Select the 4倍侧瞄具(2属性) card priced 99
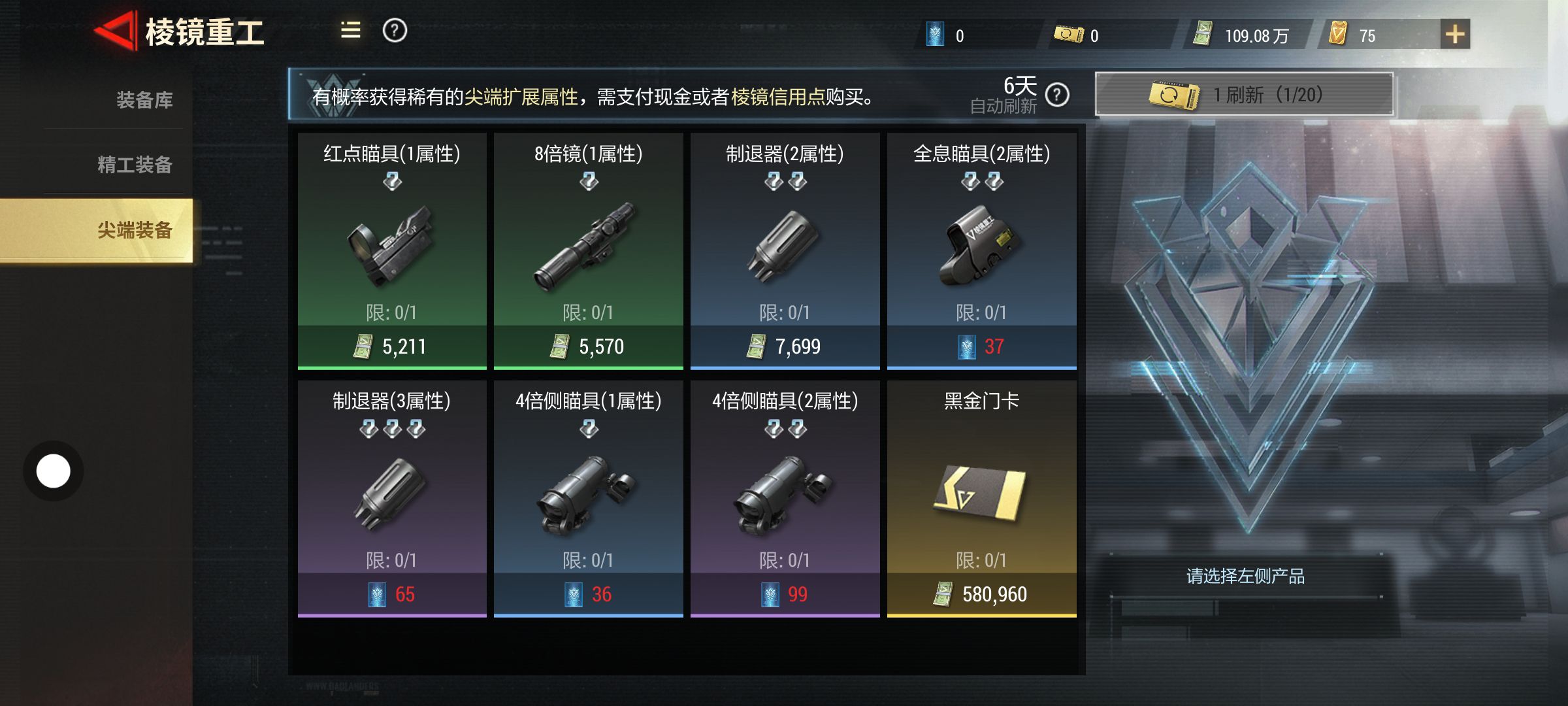This screenshot has height=706, width=1568. 785,499
